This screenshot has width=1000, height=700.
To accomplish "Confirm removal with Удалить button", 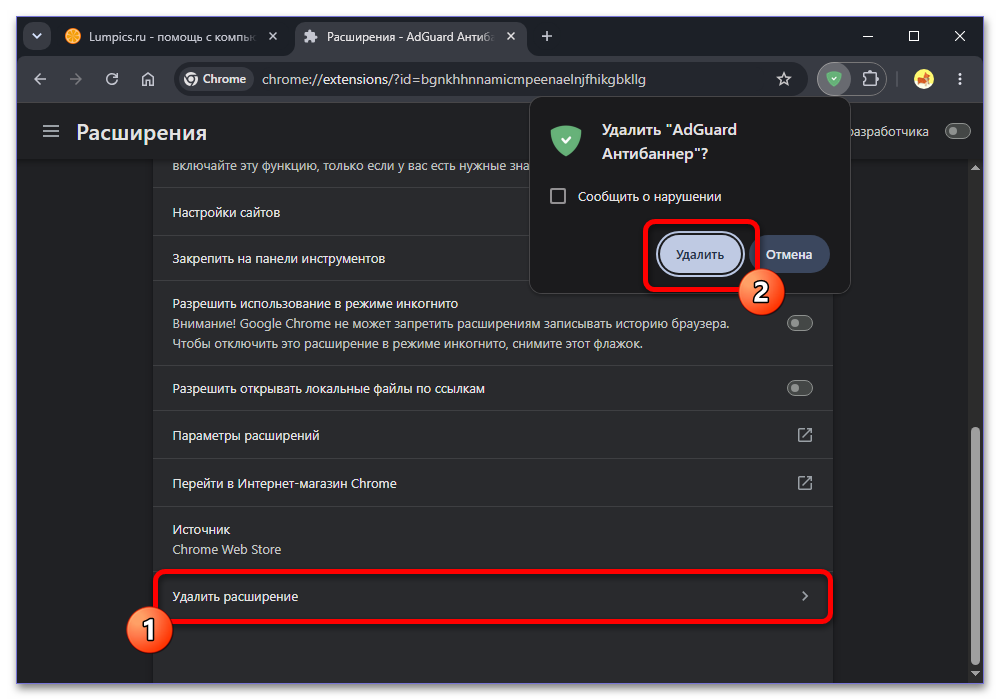I will (700, 254).
